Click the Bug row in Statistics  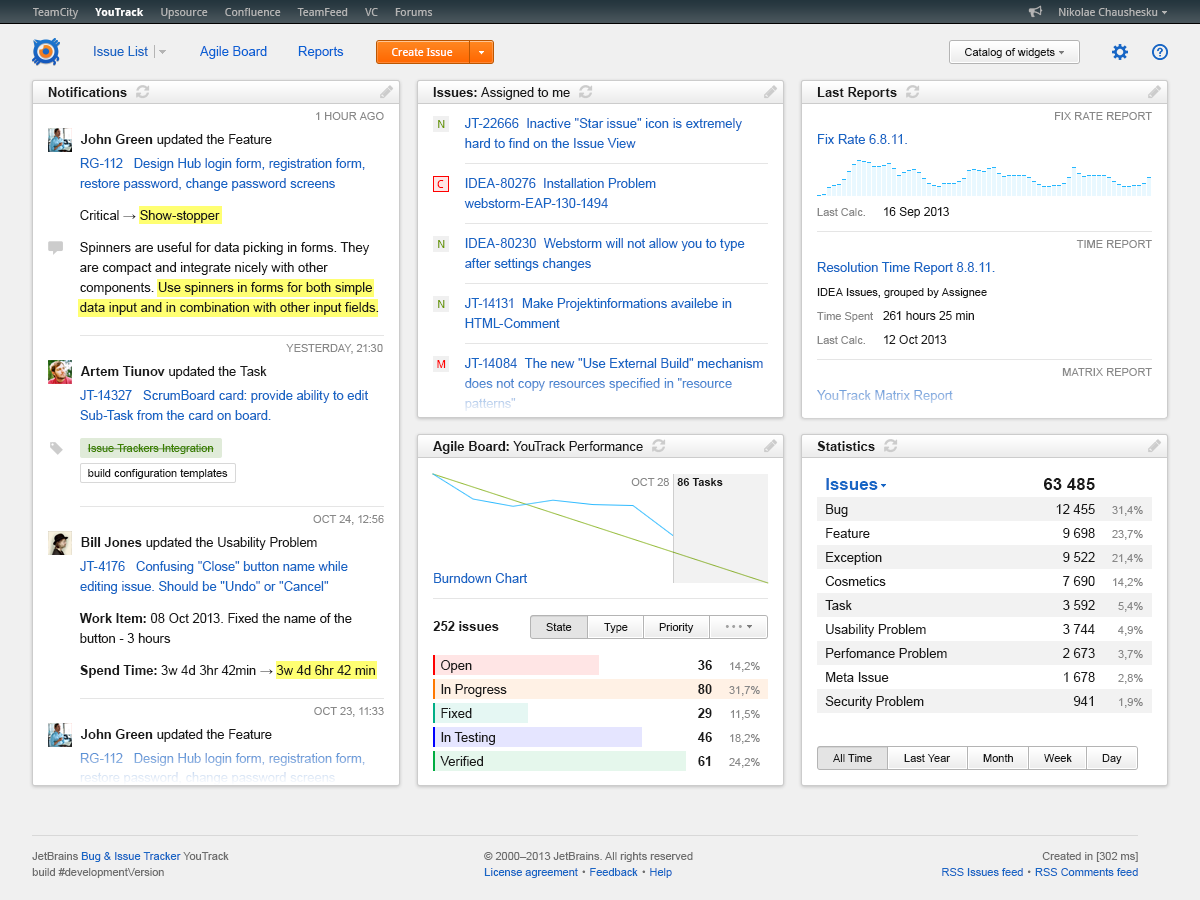tap(984, 510)
